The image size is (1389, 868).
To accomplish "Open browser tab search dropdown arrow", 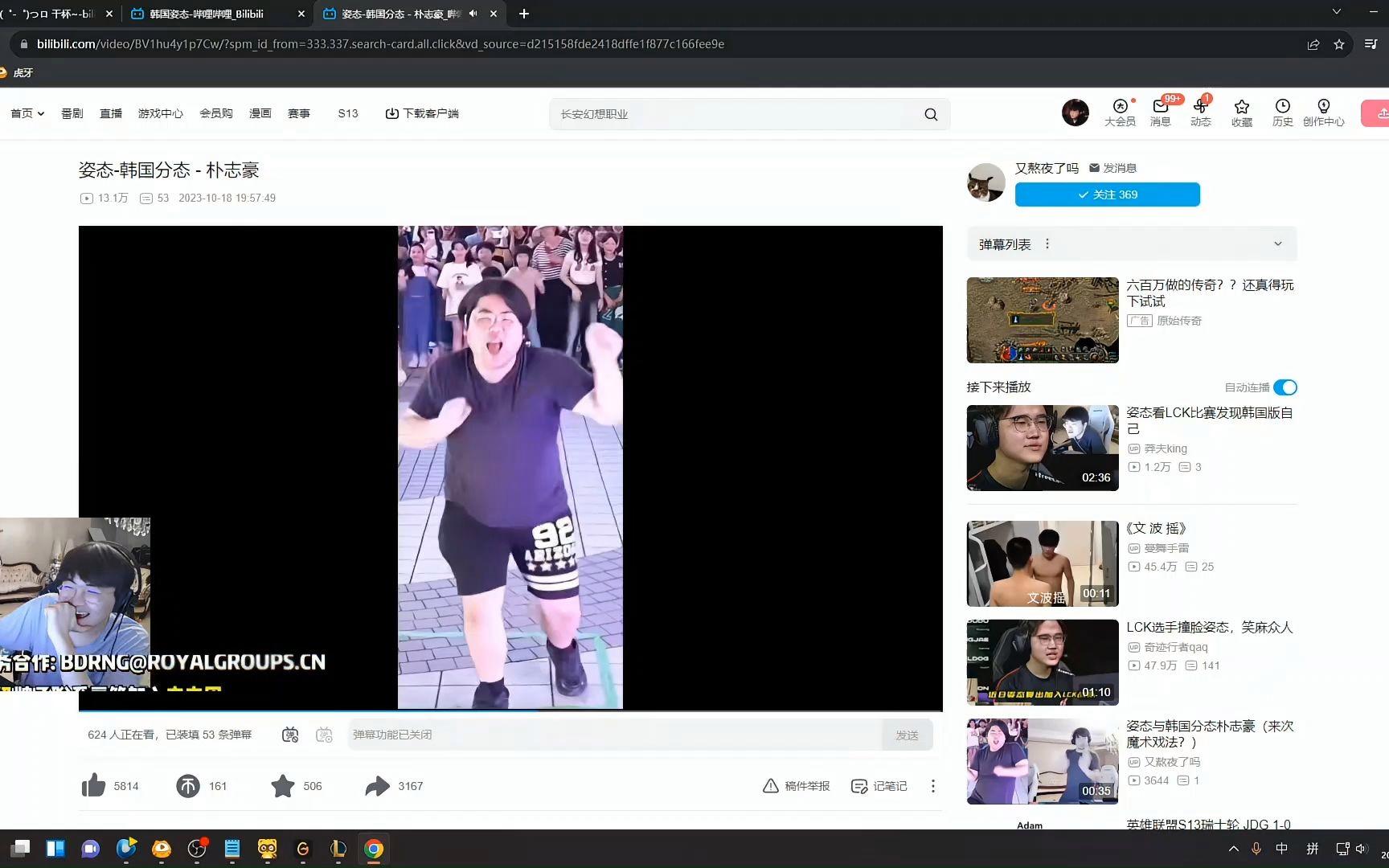I will [x=1337, y=11].
